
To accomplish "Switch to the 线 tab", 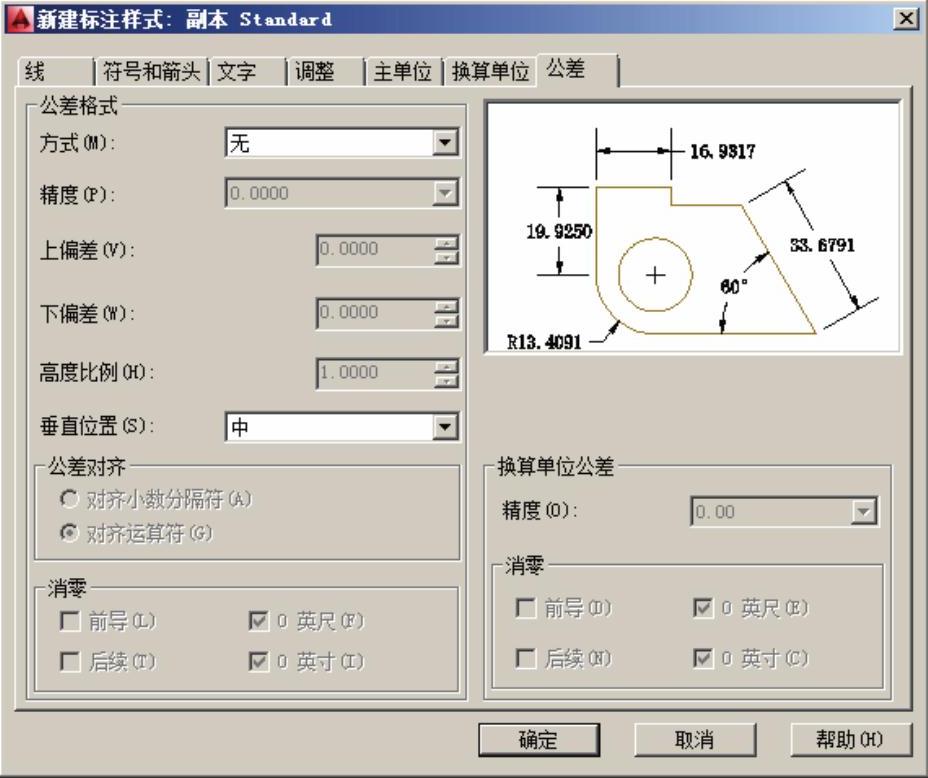I will [52, 71].
